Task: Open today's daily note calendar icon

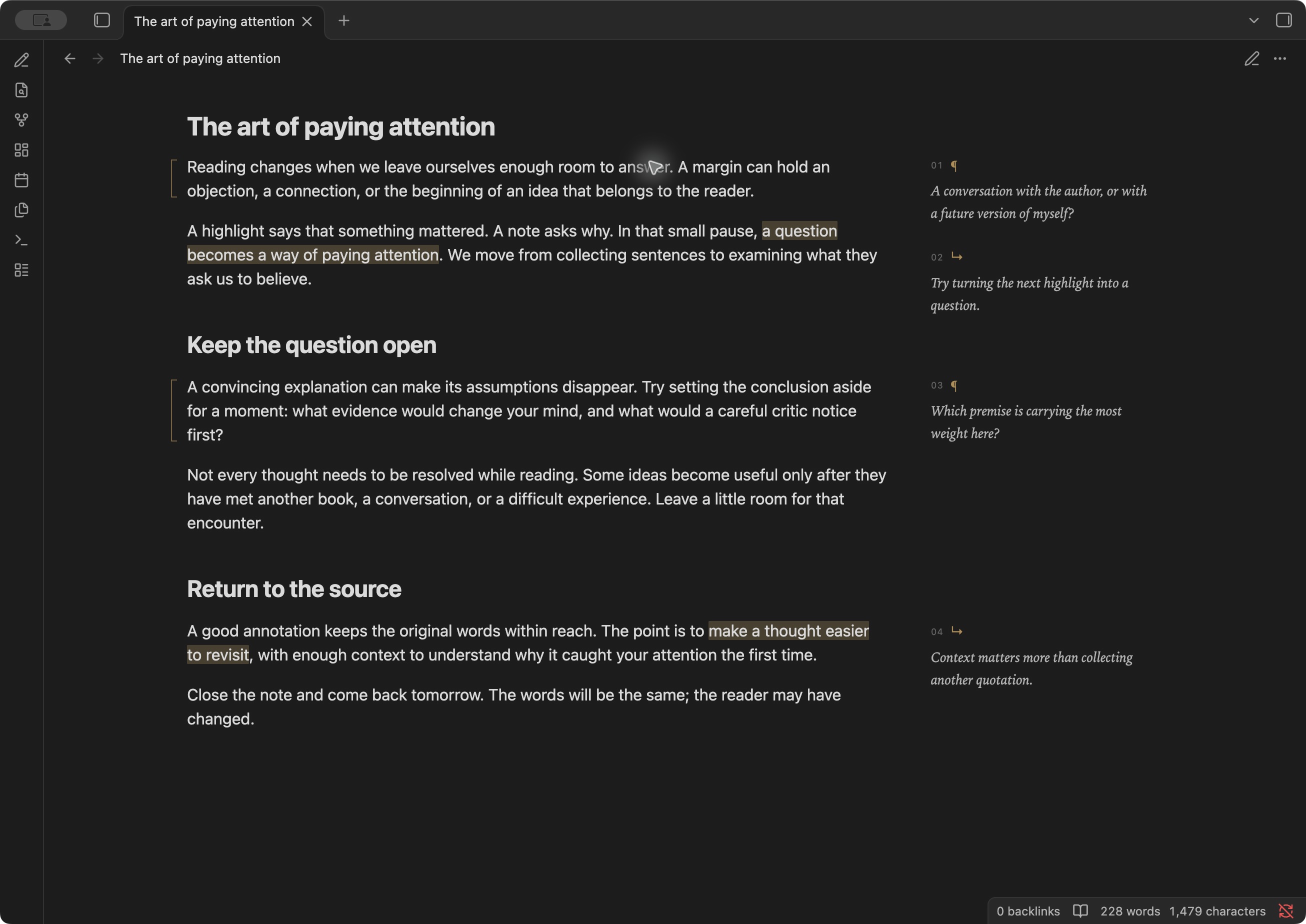Action: coord(21,180)
